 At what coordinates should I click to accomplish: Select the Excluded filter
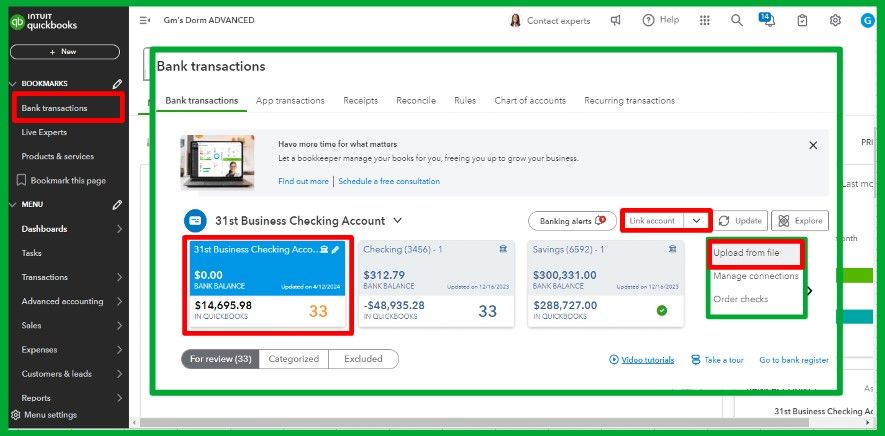[363, 359]
